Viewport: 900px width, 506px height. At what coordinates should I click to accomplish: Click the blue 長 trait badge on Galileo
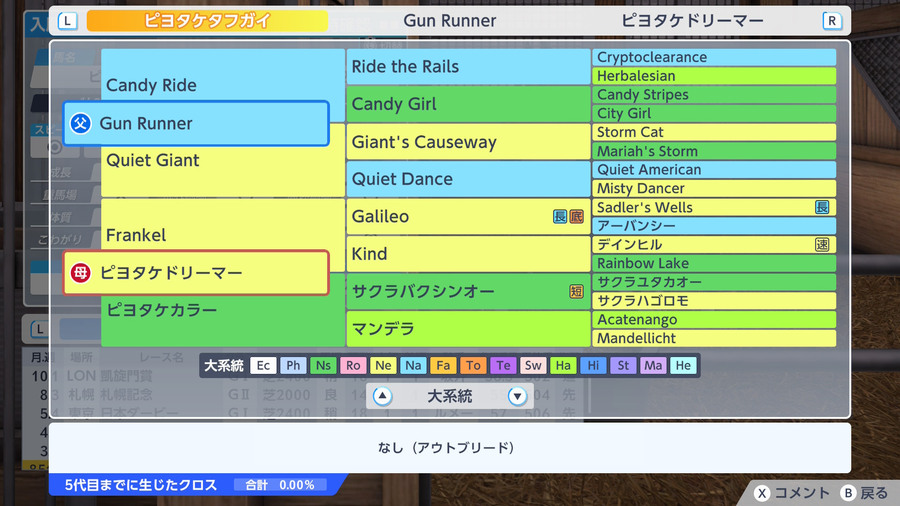(x=560, y=216)
